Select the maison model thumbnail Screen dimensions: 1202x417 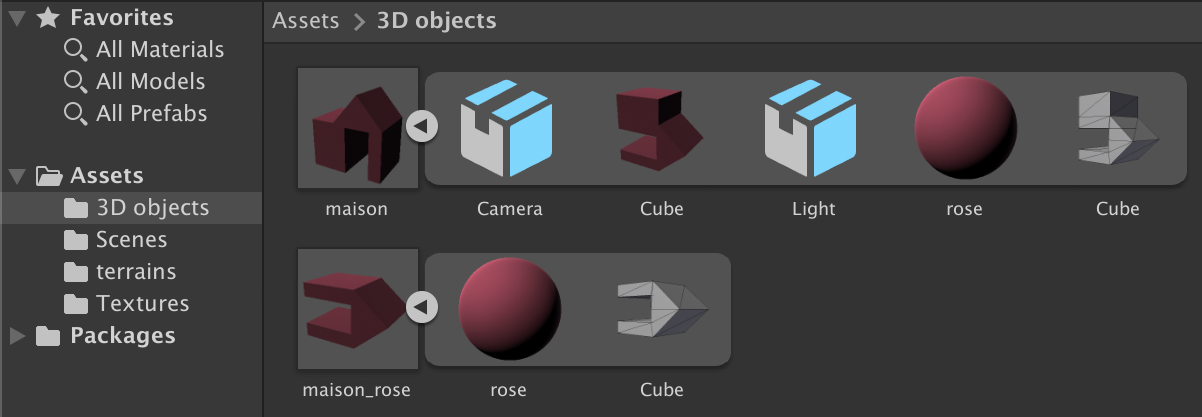(357, 128)
